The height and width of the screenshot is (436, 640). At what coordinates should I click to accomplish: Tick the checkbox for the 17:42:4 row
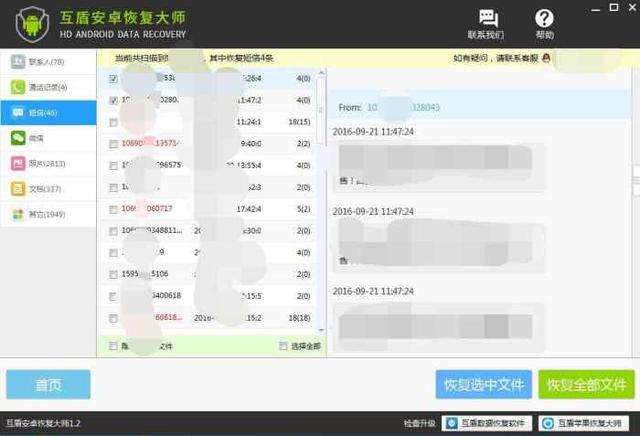113,209
